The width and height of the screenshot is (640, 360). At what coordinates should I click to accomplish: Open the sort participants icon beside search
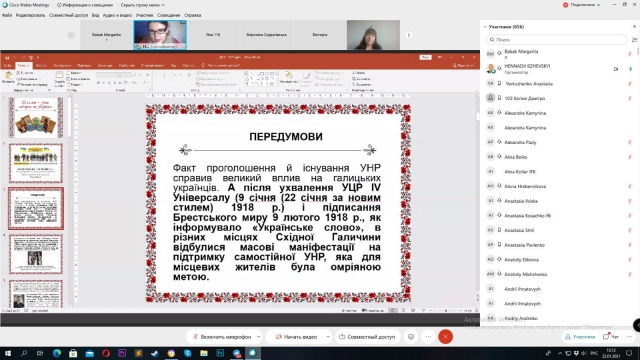[x=634, y=40]
